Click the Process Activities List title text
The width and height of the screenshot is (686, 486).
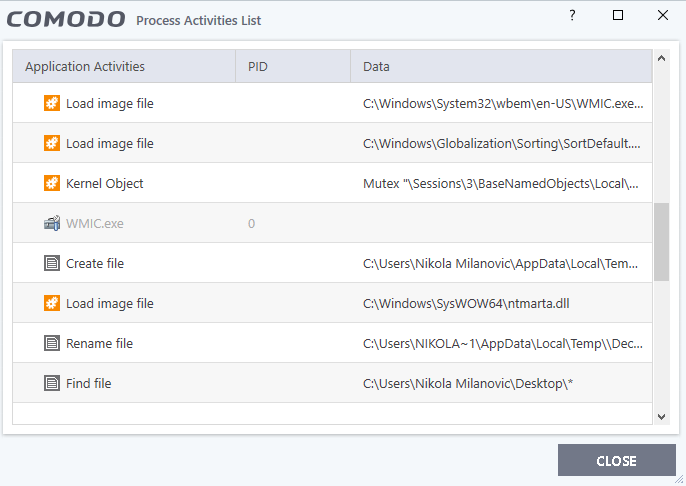[198, 21]
